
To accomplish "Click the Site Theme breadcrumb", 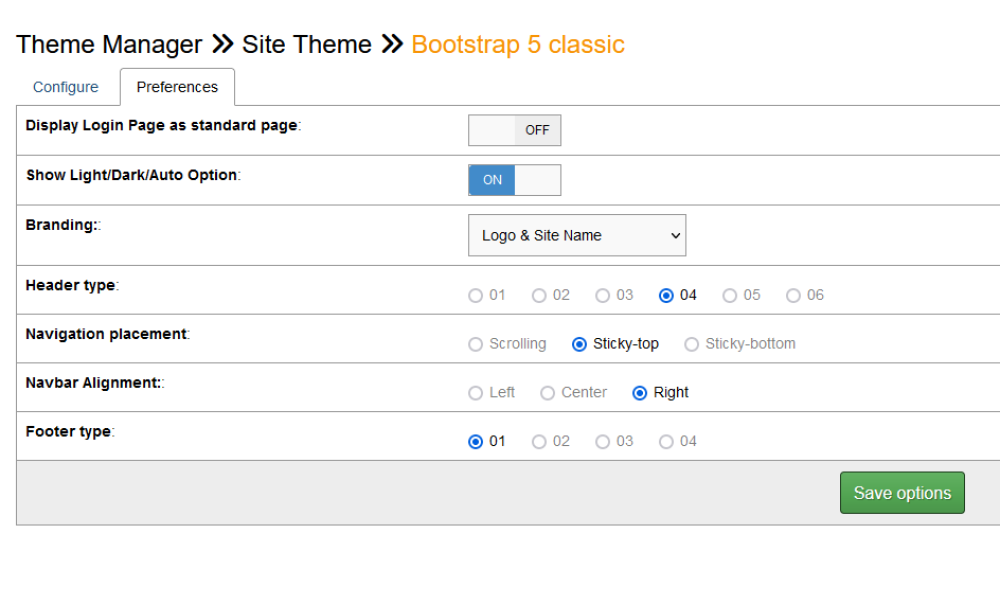I will coord(307,45).
